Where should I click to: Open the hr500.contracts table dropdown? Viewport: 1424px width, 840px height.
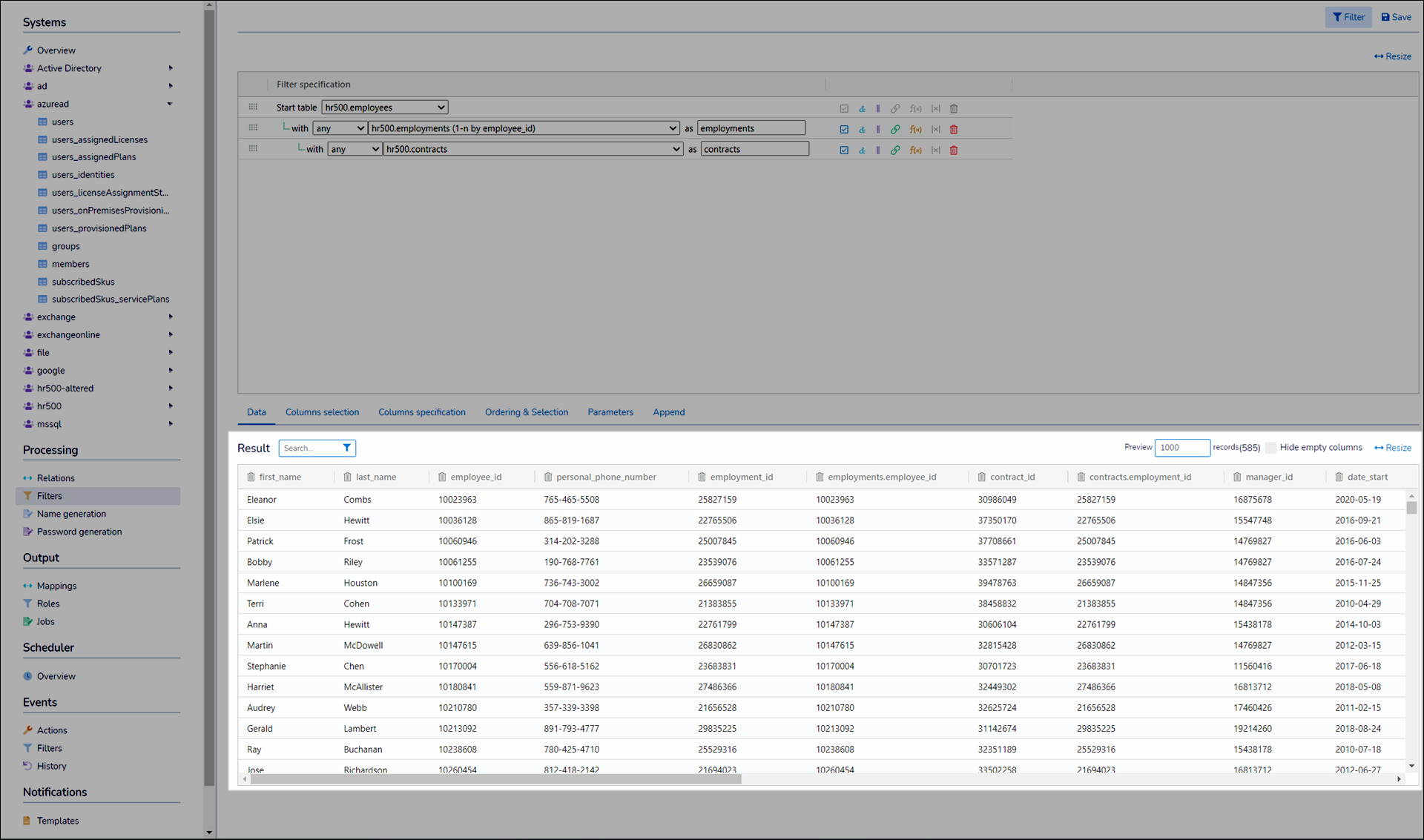coord(532,149)
